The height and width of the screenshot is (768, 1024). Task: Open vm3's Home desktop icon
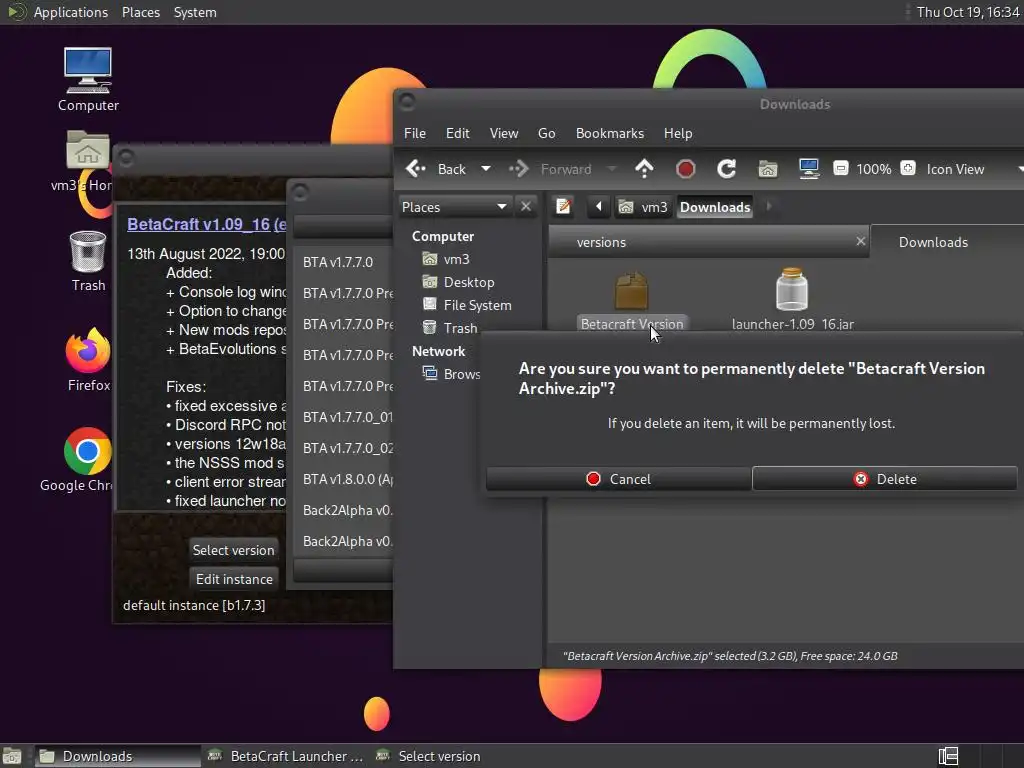(x=87, y=161)
